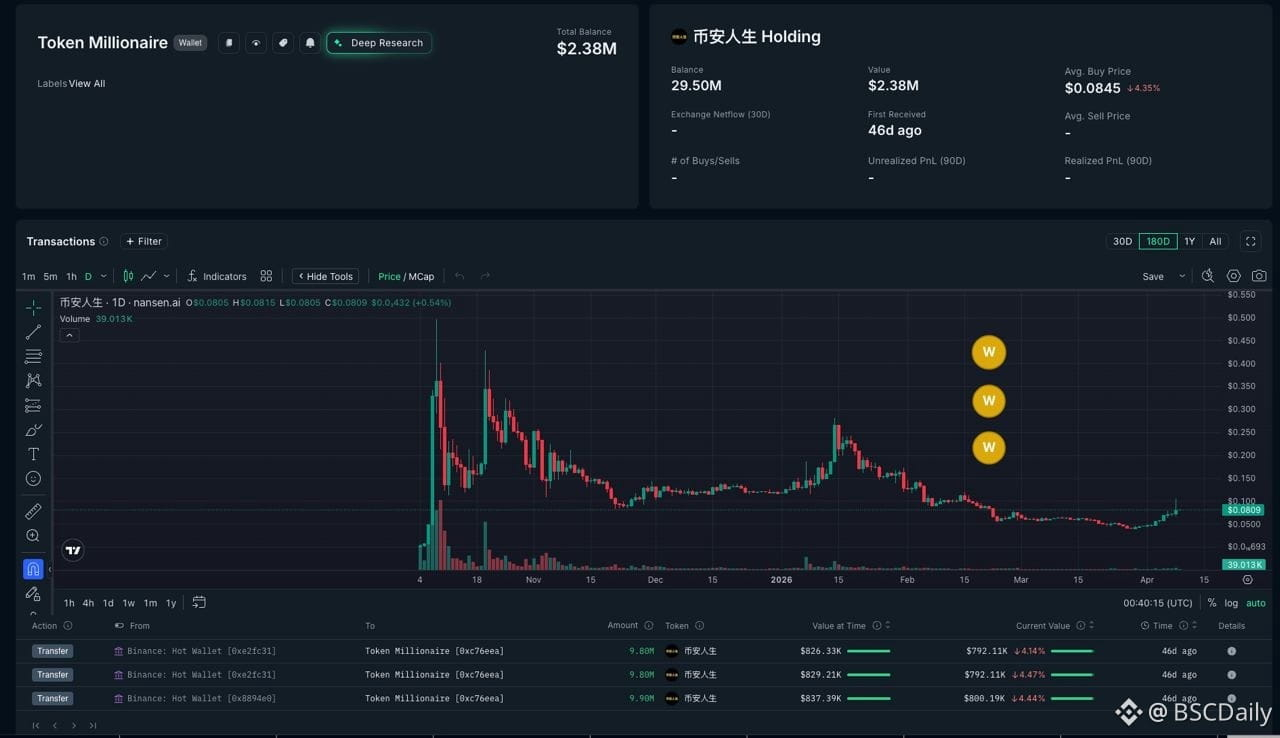Viewport: 1280px width, 738px height.
Task: Expand the Save layout dropdown arrow
Action: (1182, 276)
